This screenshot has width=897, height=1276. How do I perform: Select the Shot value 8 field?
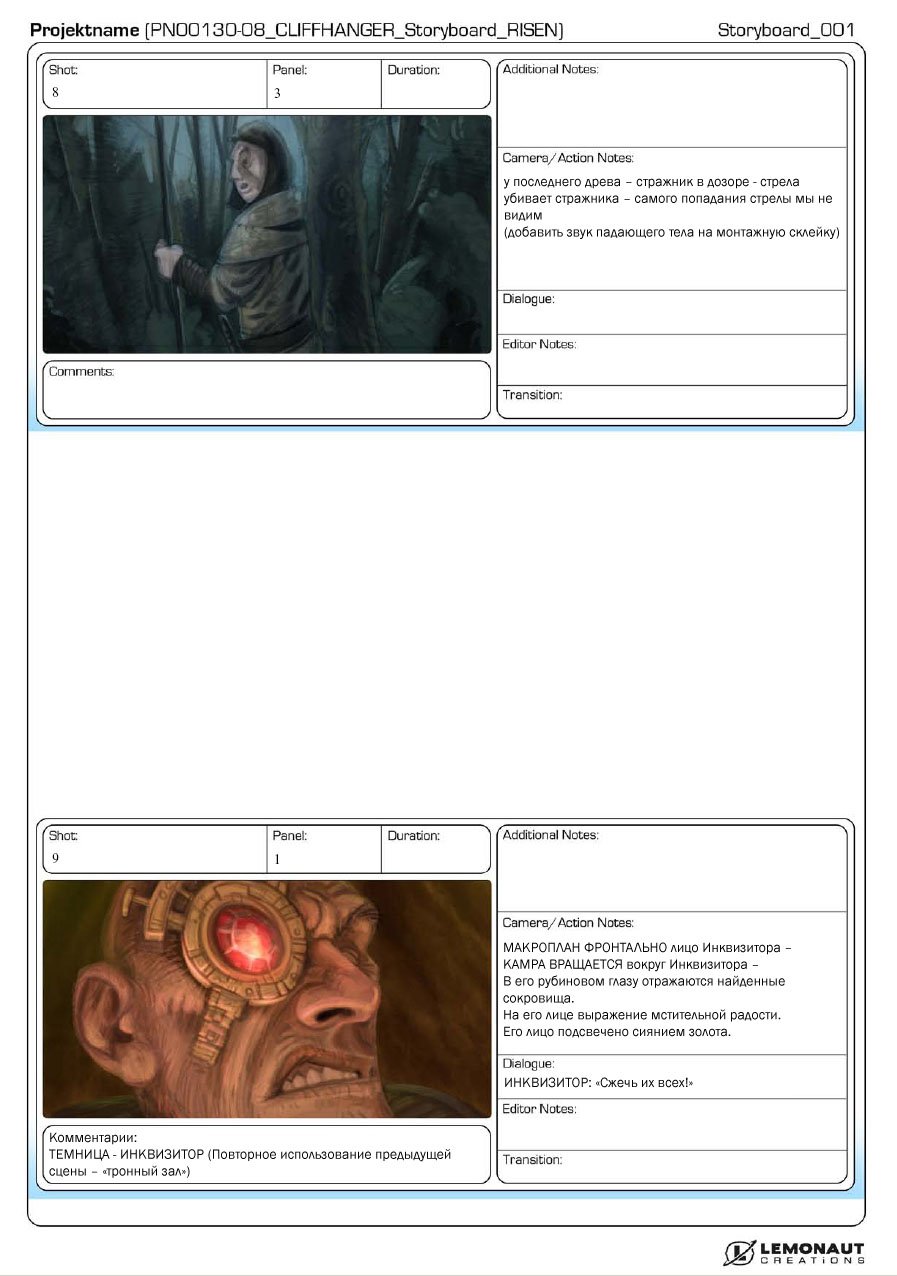[155, 84]
